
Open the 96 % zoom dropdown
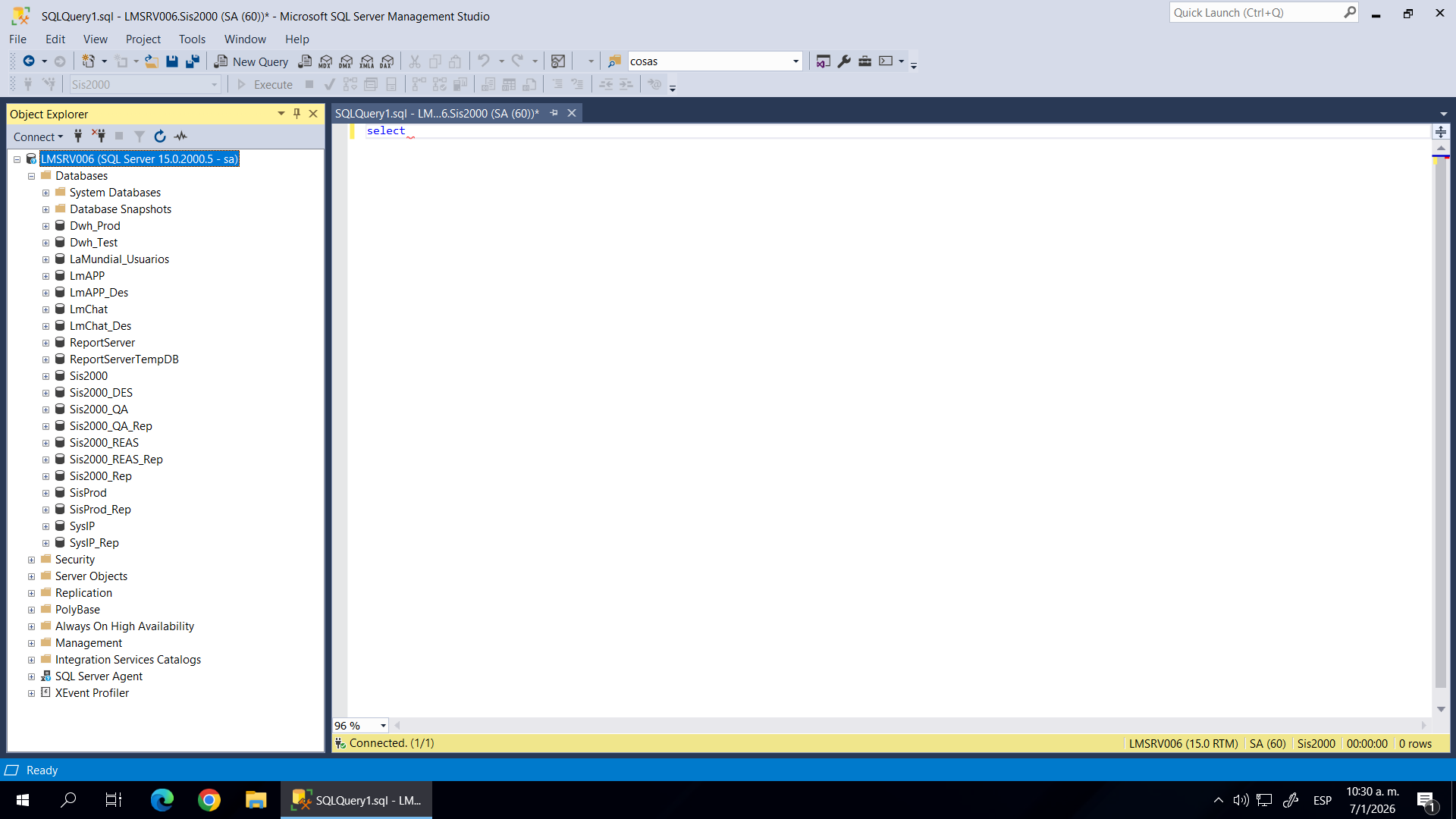pos(383,726)
